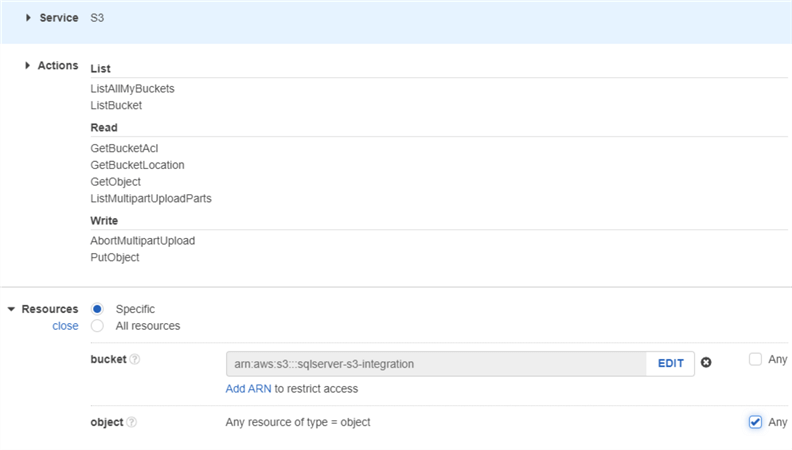
Task: Click the help icon next to object
Action: pyautogui.click(x=132, y=422)
